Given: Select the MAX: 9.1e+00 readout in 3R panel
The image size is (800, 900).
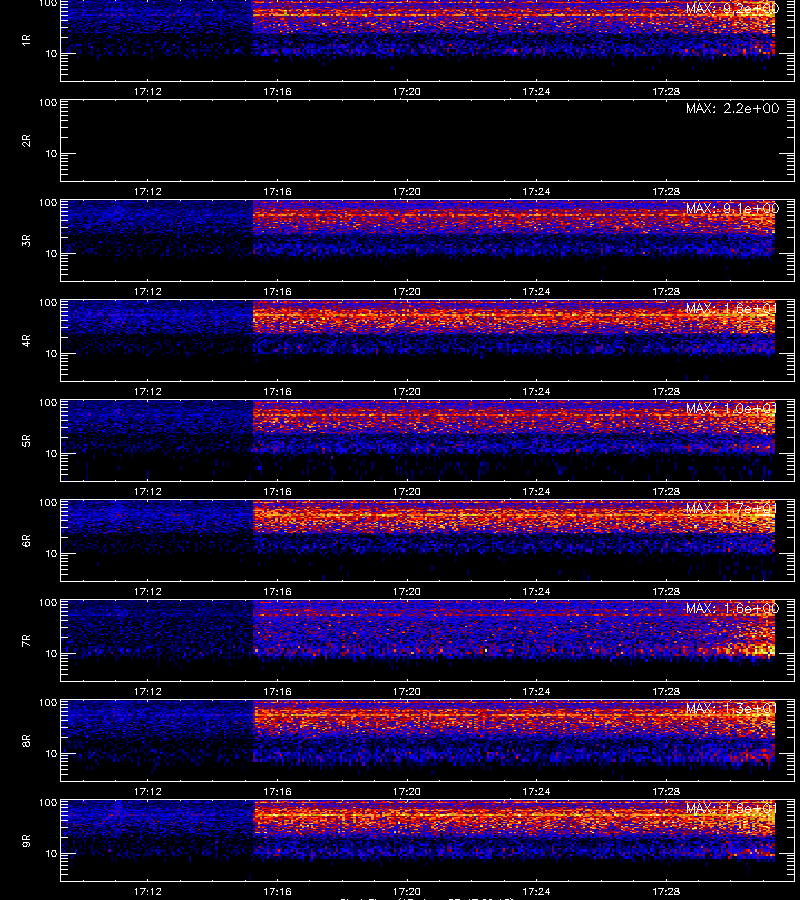Looking at the screenshot, I should click(732, 208).
